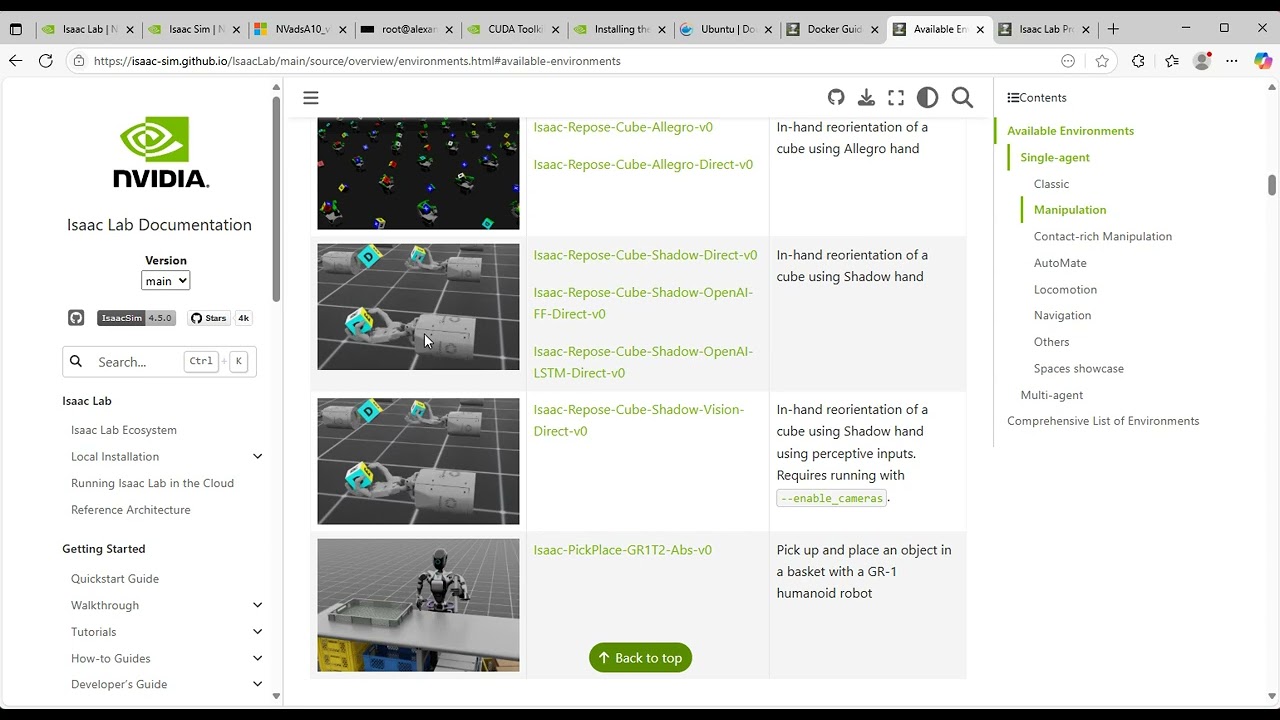This screenshot has height=720, width=1280.
Task: Open Isaac-Repose-Cube-Shadow-OpenAI-FF-Direct-v0 link
Action: (643, 303)
